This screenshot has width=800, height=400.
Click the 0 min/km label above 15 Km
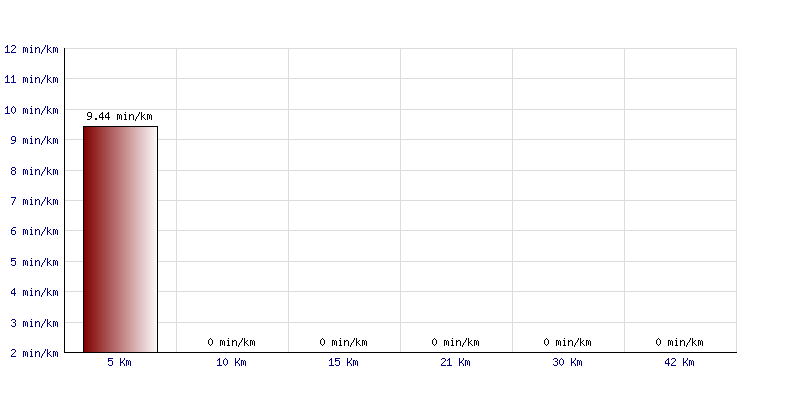pyautogui.click(x=343, y=342)
